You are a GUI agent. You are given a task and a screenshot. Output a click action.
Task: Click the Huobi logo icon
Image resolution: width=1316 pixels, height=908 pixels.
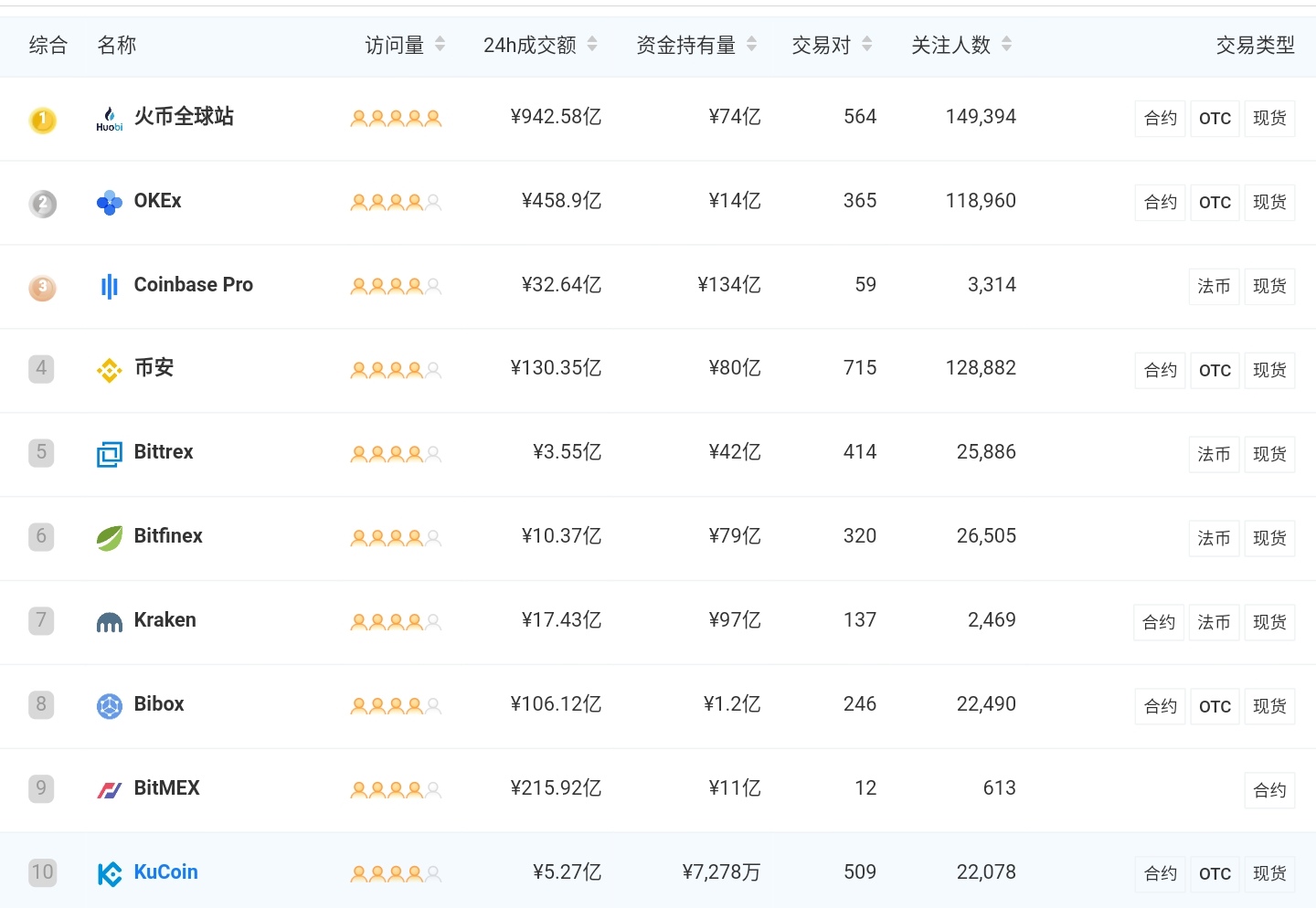click(x=110, y=119)
